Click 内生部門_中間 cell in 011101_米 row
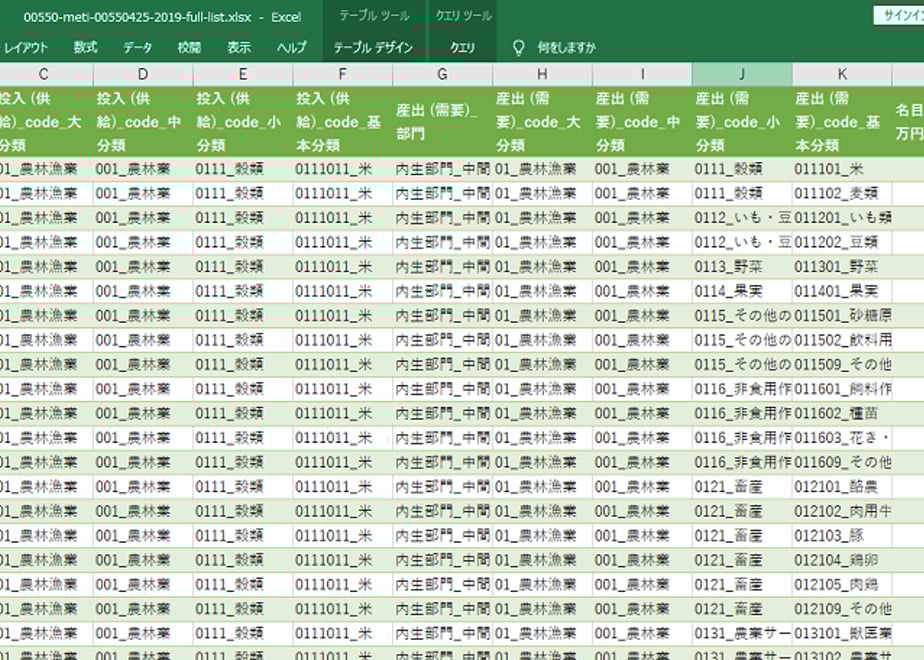 pos(443,169)
